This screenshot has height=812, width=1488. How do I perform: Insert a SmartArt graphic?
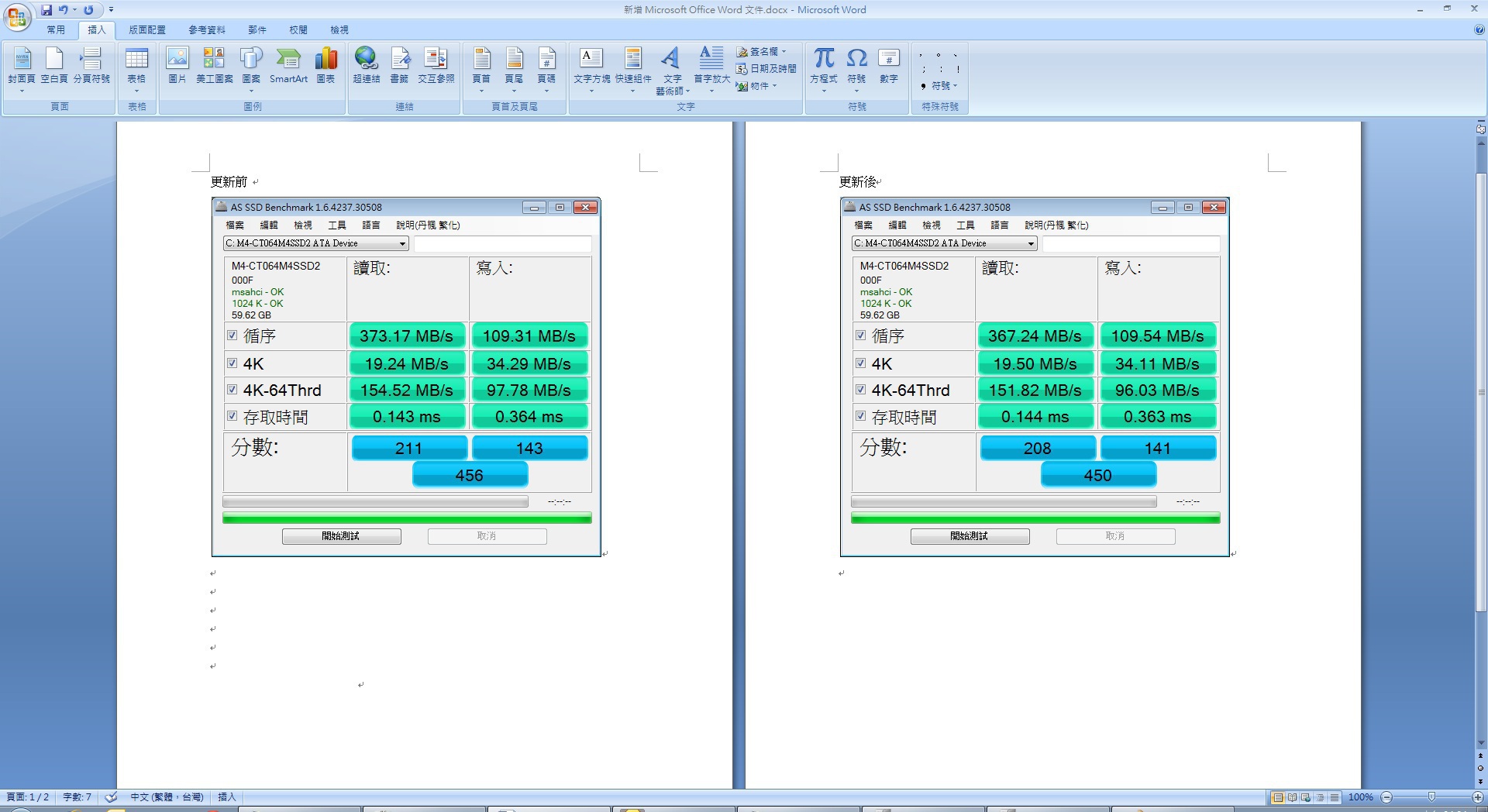coord(288,66)
